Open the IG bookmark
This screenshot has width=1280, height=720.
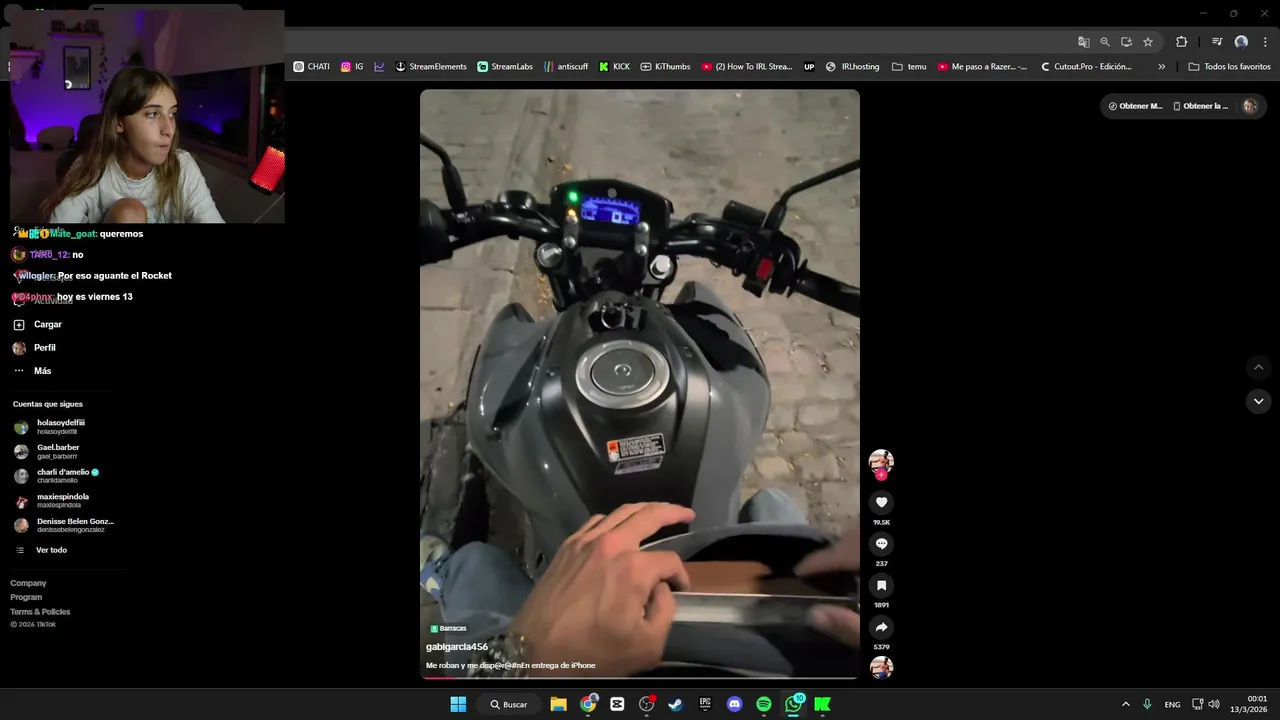click(352, 67)
